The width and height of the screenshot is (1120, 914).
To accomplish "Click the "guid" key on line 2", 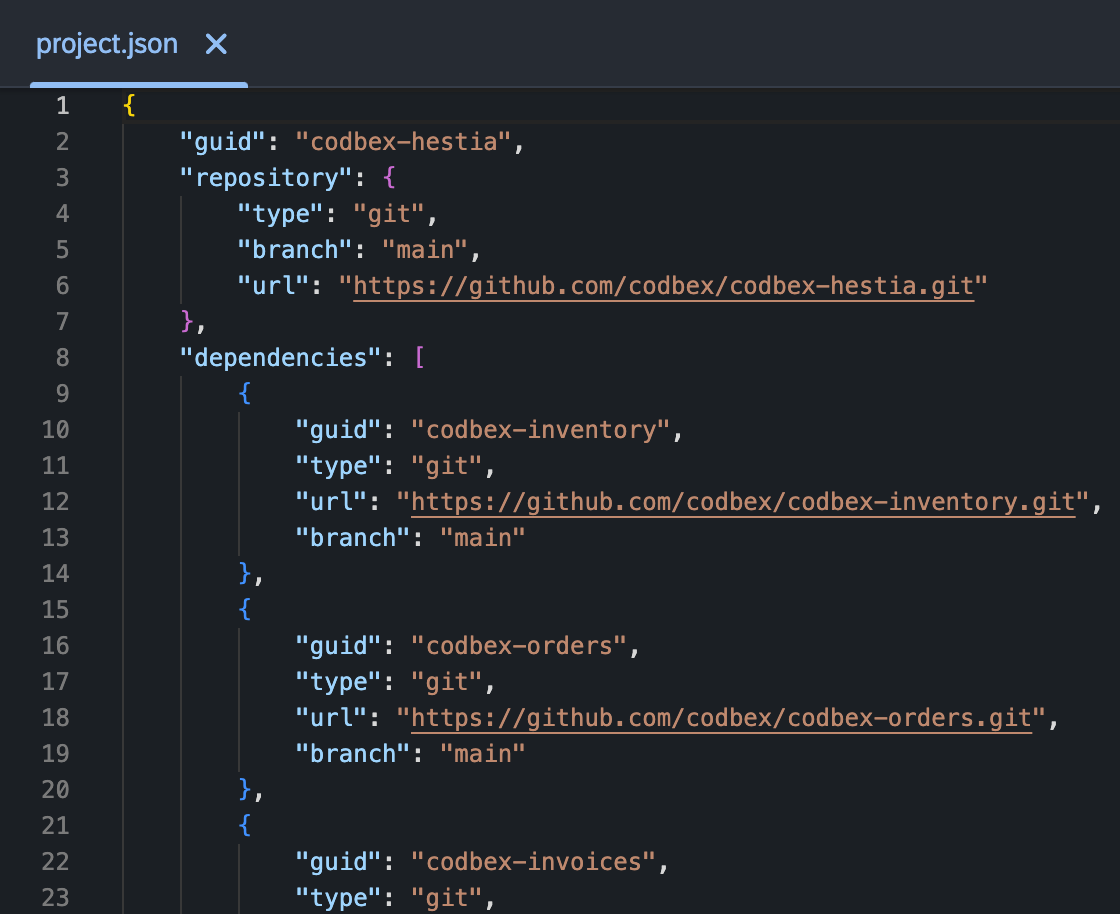I will coord(223,141).
